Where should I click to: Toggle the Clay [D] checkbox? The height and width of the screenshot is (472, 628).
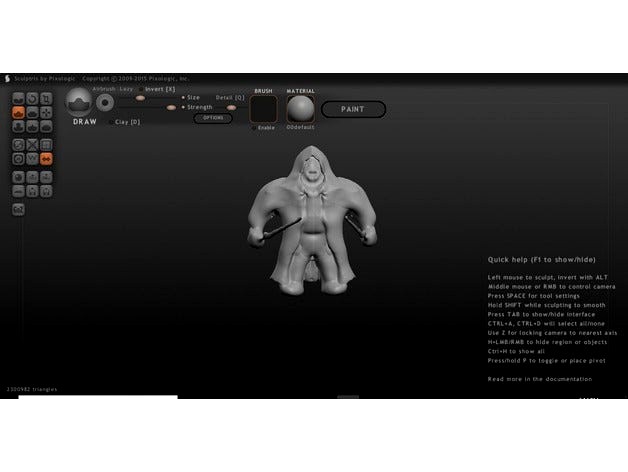pyautogui.click(x=110, y=122)
